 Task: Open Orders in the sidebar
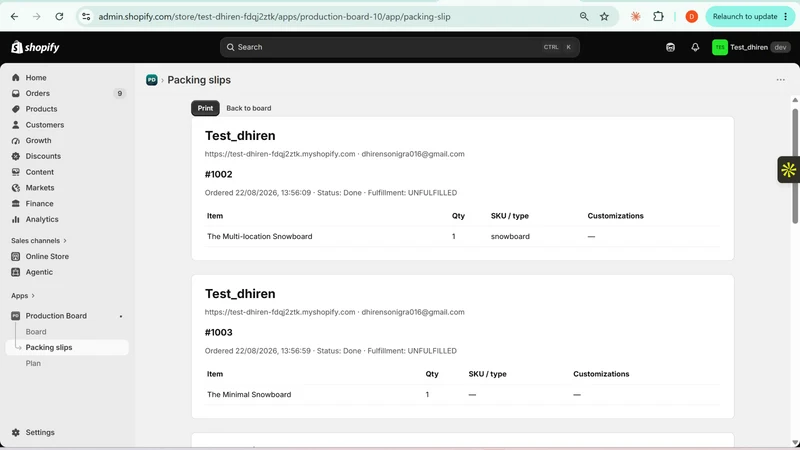coord(38,93)
